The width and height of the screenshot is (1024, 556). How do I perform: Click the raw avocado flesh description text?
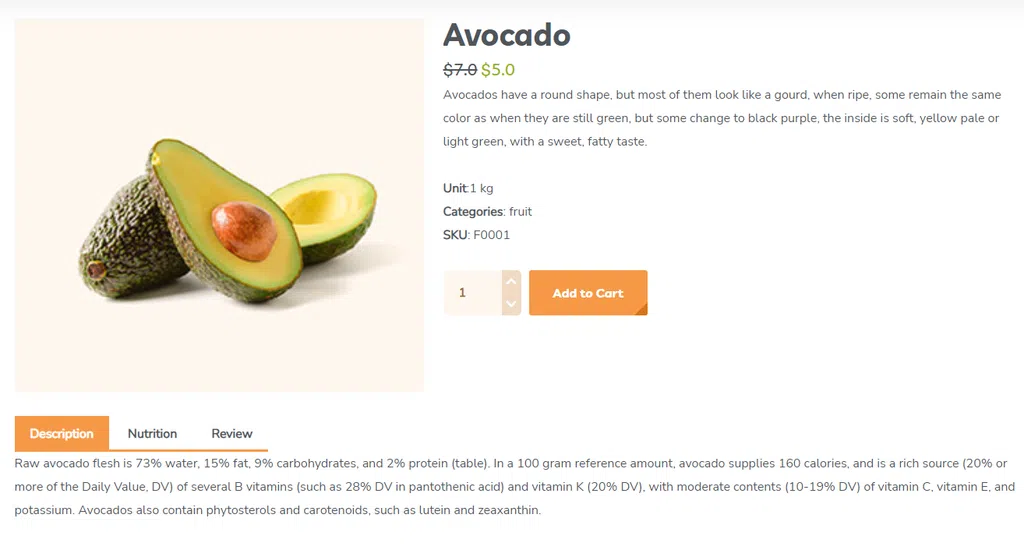coord(515,487)
